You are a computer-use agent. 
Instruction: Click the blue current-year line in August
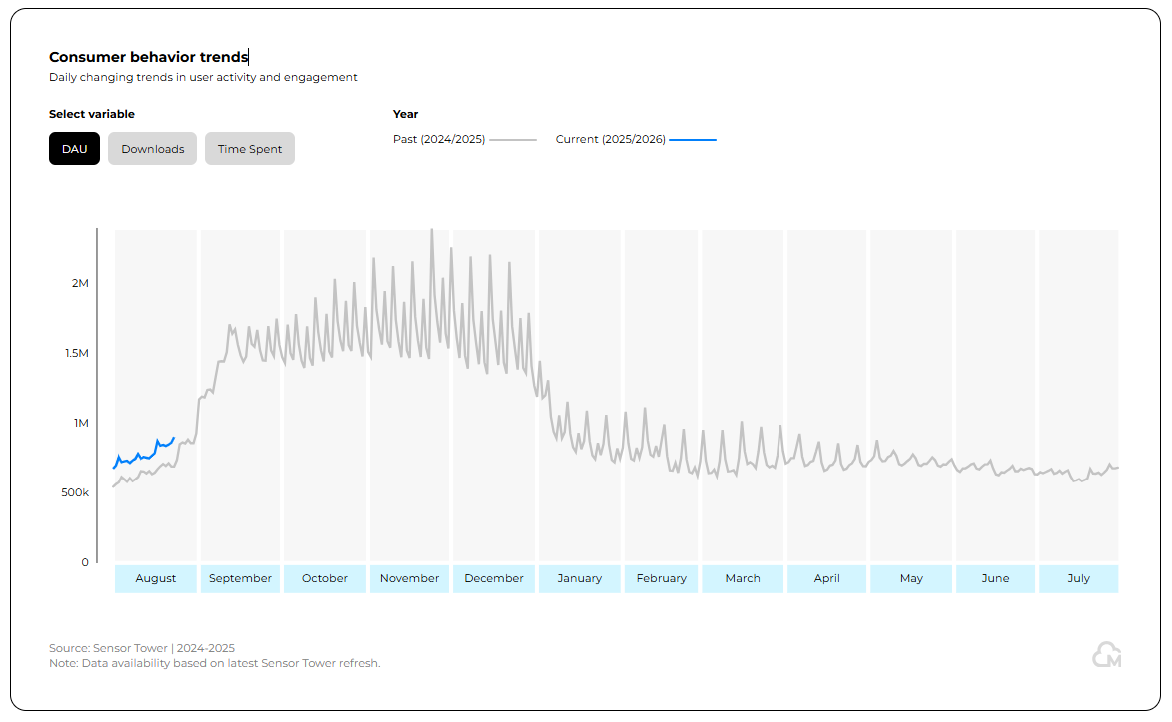142,456
